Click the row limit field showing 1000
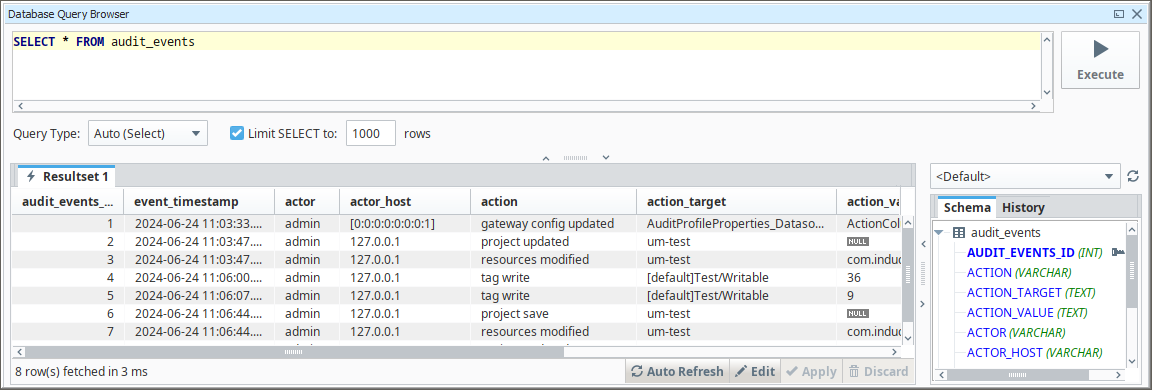This screenshot has width=1152, height=390. point(371,134)
